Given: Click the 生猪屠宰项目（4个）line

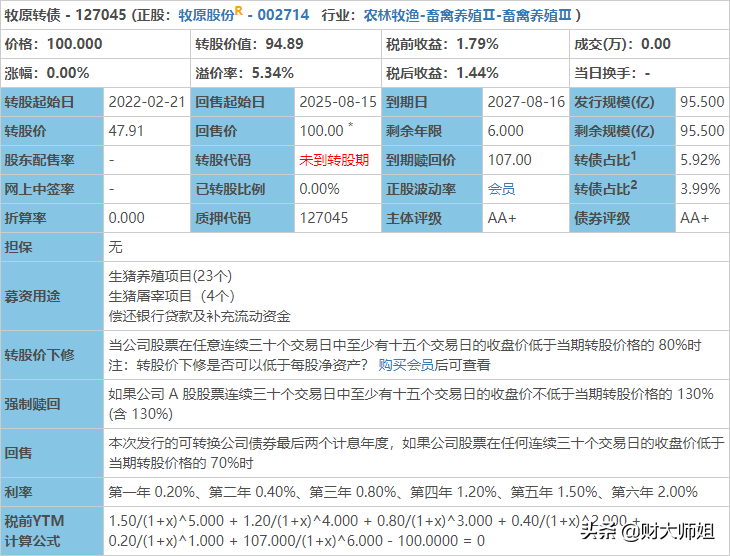Looking at the screenshot, I should click(x=171, y=296).
